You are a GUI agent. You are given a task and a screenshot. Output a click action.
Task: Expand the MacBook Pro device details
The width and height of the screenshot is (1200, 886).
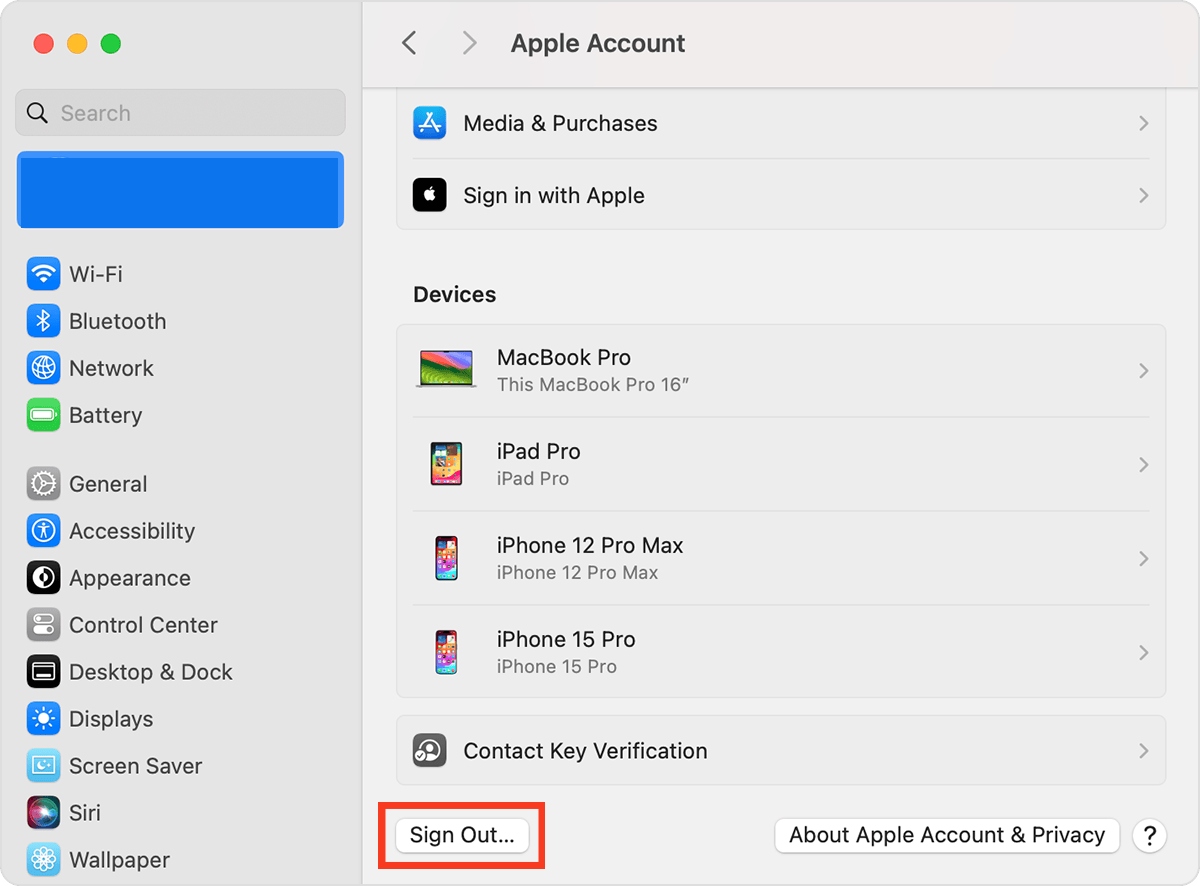pyautogui.click(x=780, y=370)
